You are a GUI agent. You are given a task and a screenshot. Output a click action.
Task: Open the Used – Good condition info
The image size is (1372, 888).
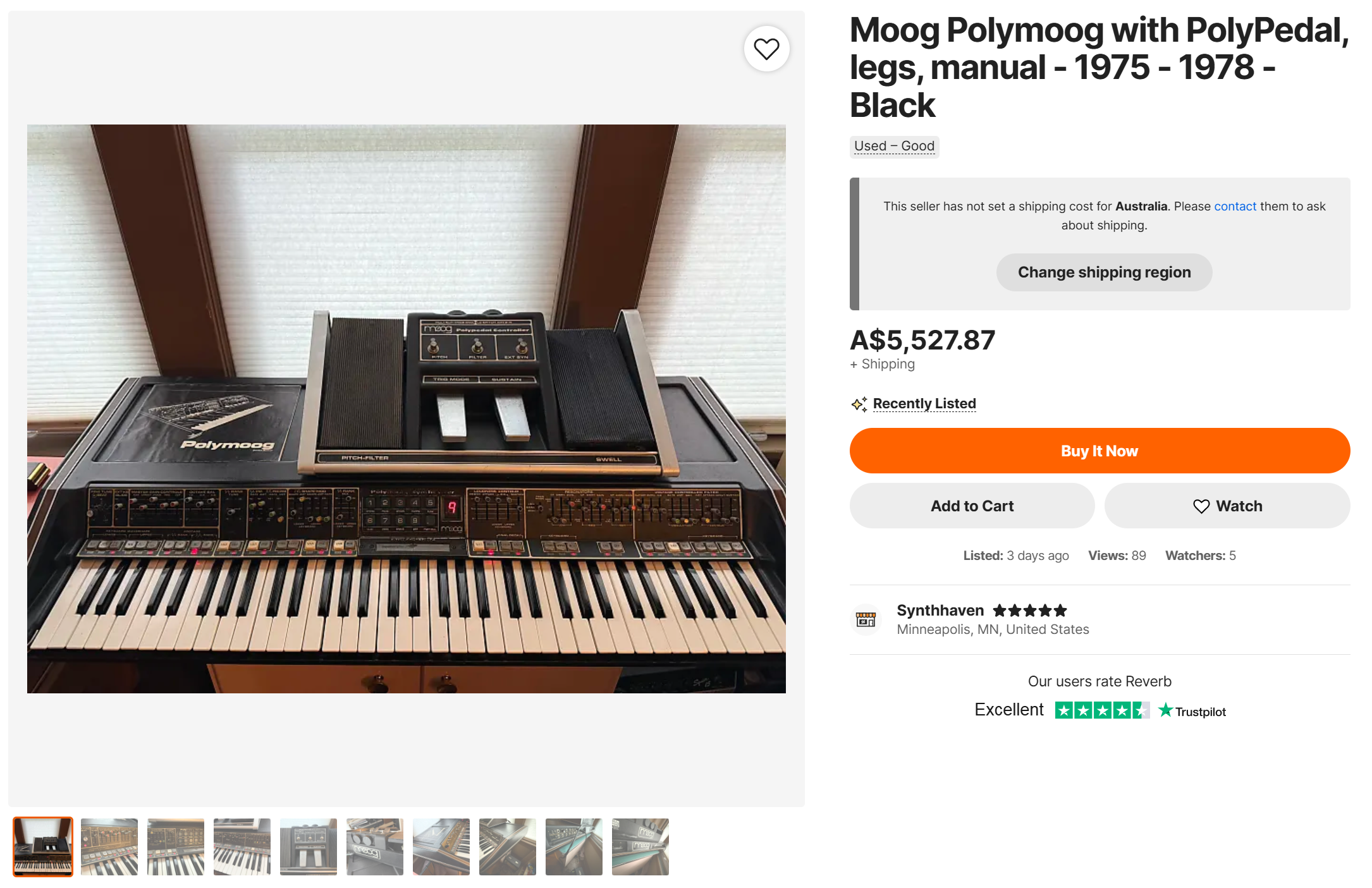894,146
